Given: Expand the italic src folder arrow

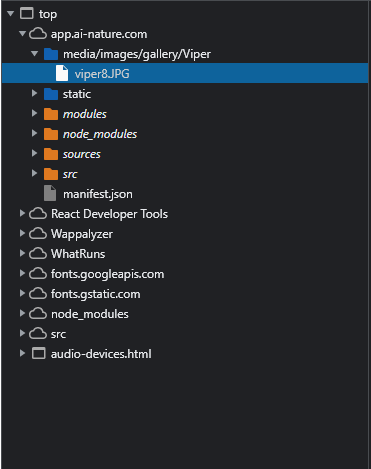Looking at the screenshot, I should 34,173.
